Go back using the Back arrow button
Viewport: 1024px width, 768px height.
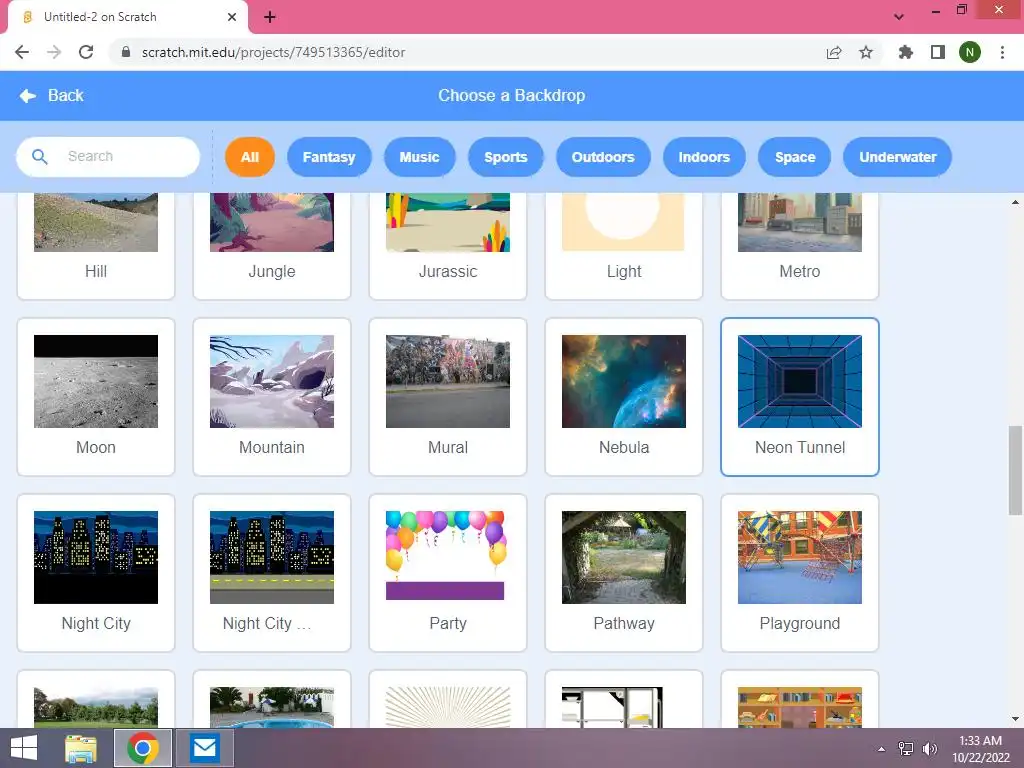(x=52, y=95)
